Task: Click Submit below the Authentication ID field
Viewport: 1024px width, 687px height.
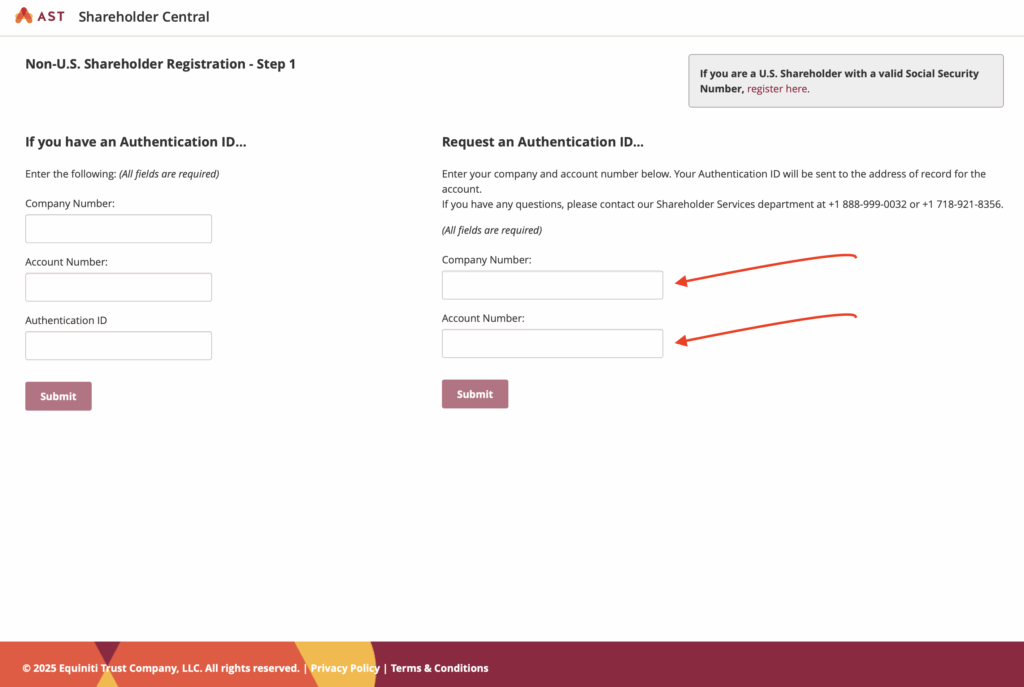Action: click(x=58, y=396)
